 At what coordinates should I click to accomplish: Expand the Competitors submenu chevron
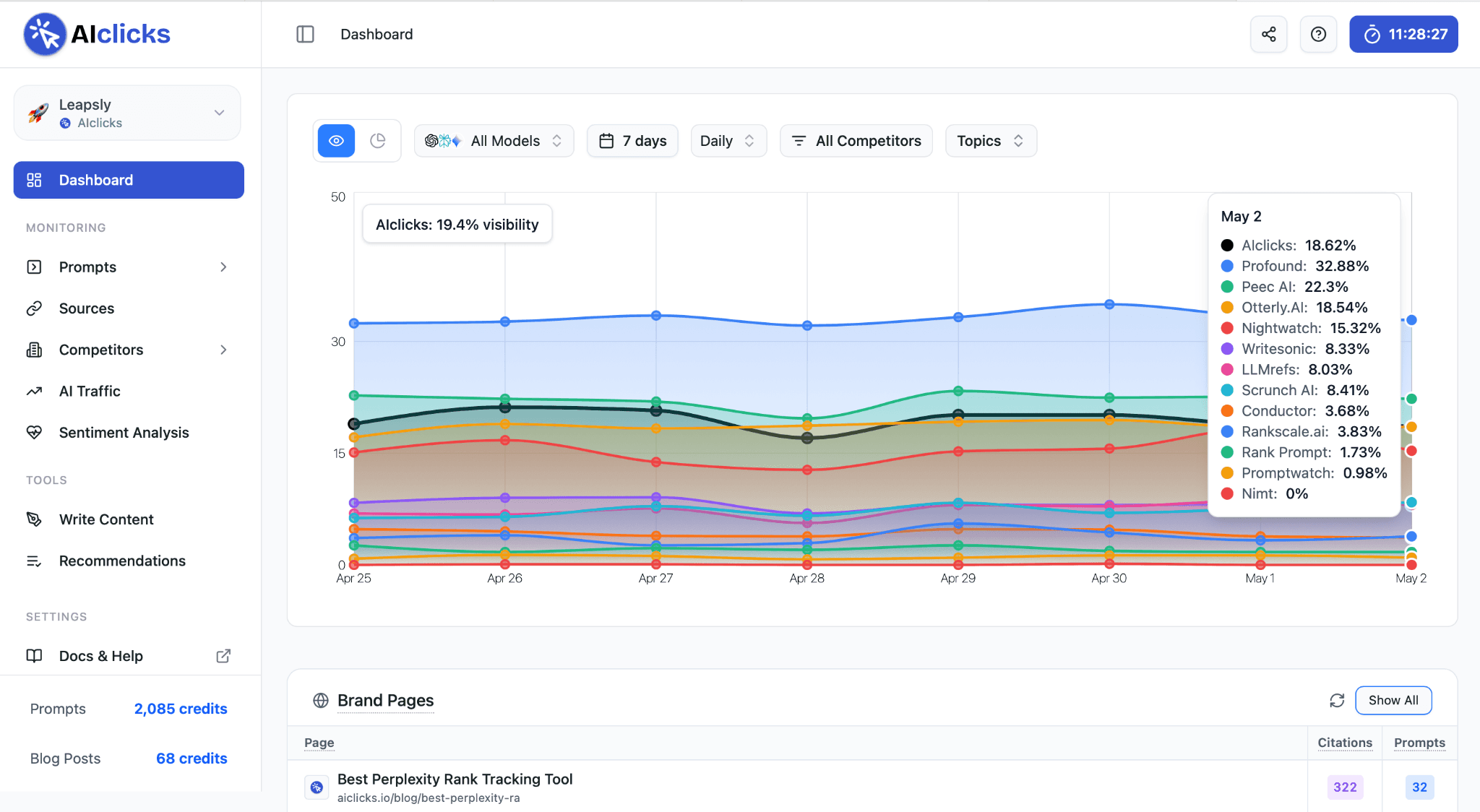223,350
